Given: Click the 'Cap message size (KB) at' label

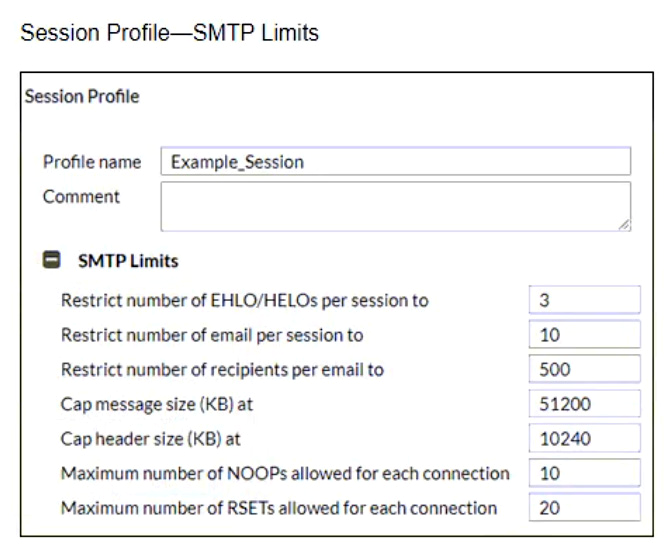Looking at the screenshot, I should tap(151, 404).
